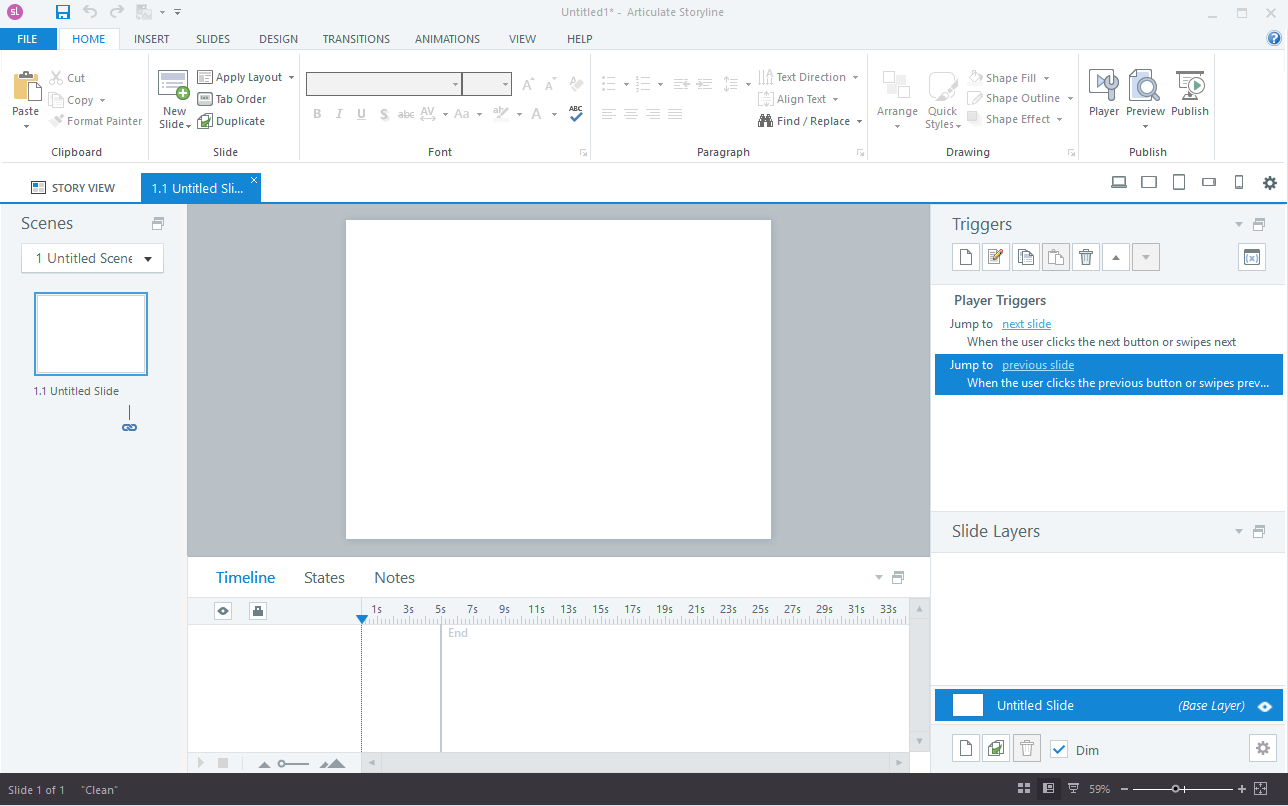
Task: Expand Apply Layout dropdown
Action: 291,77
